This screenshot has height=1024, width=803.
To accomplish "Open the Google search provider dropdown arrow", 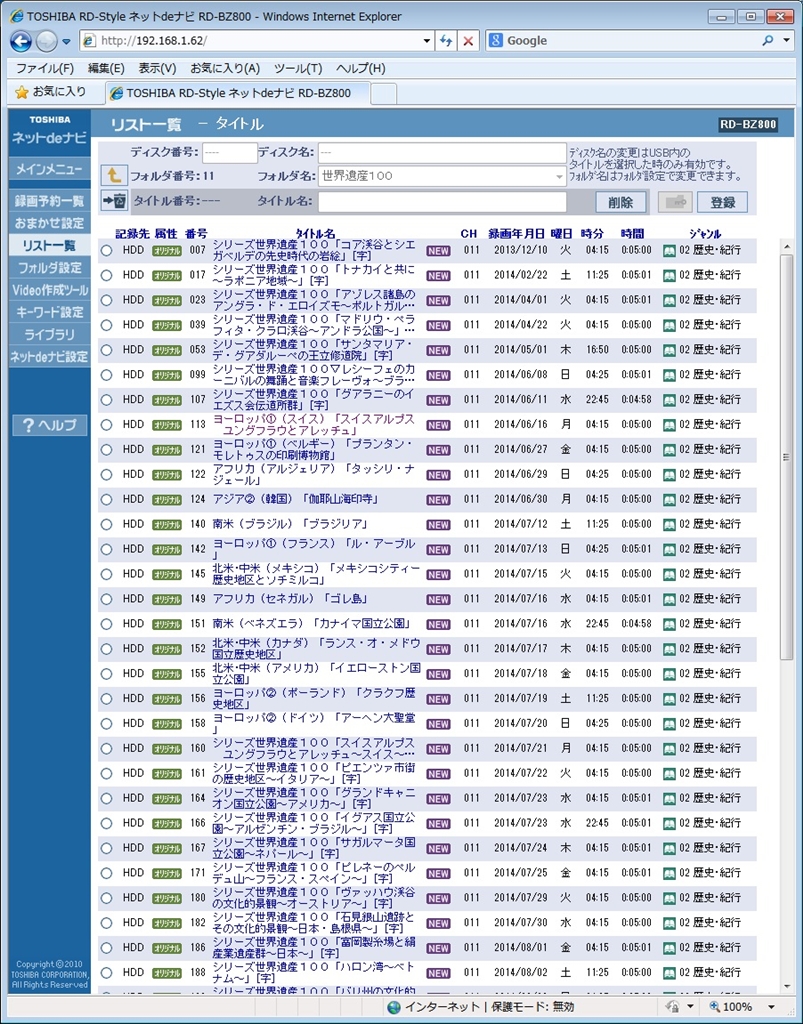I will 786,40.
